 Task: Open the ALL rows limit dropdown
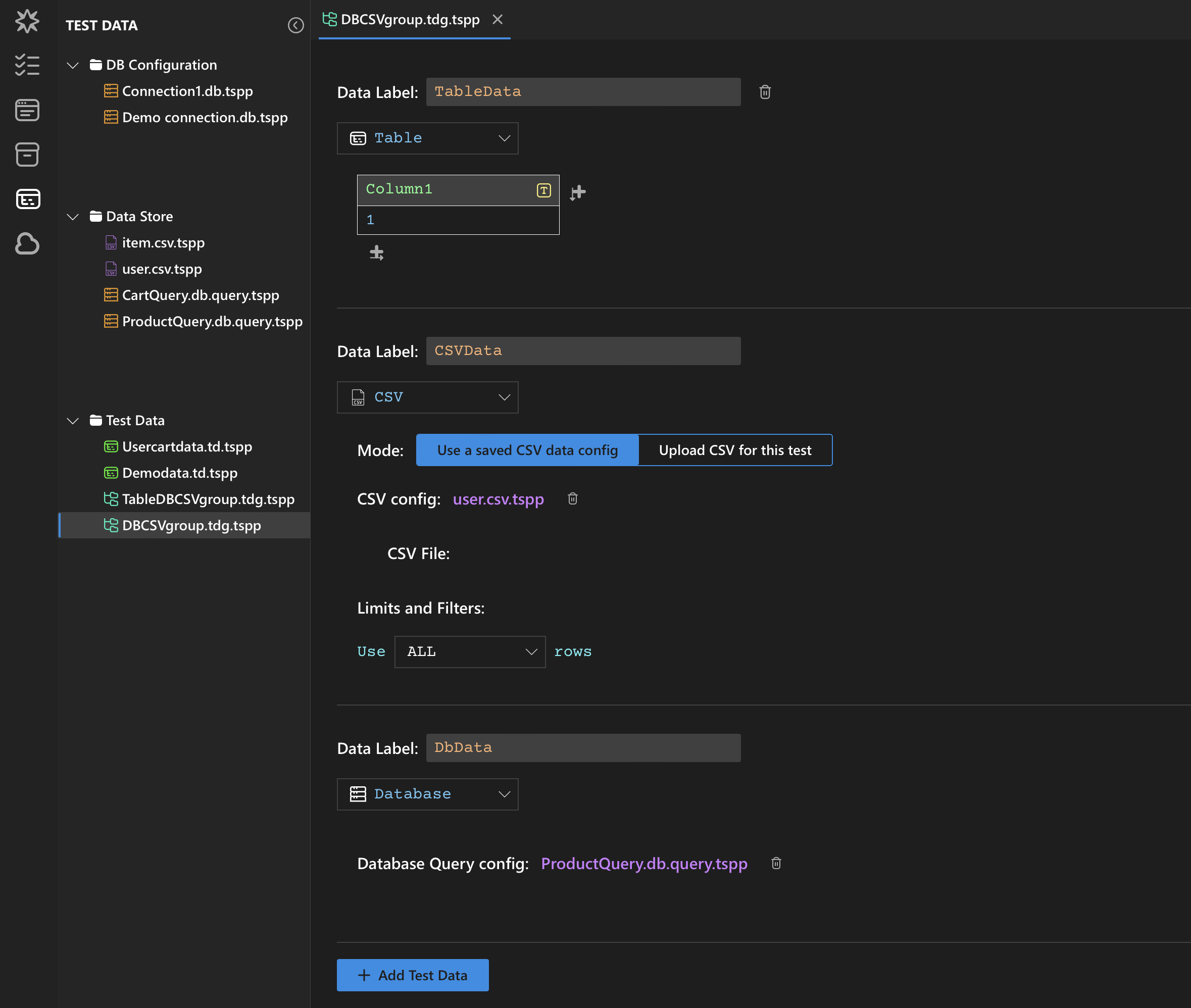tap(470, 651)
